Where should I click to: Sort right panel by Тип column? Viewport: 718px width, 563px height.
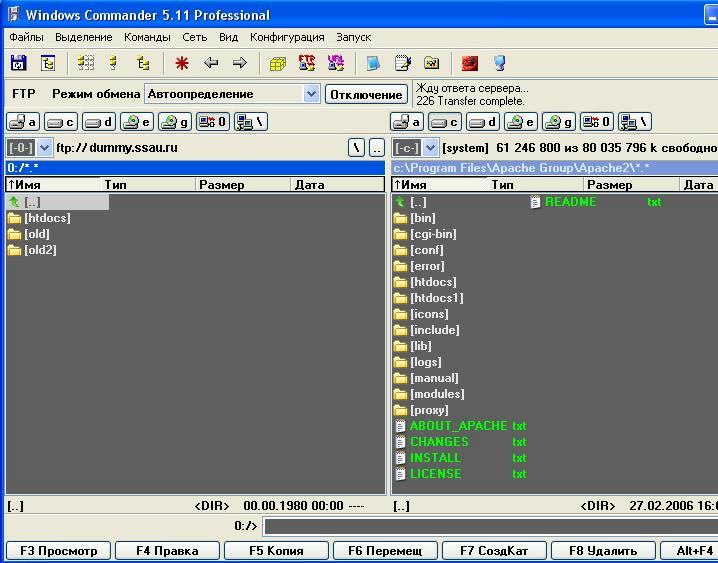(x=536, y=185)
